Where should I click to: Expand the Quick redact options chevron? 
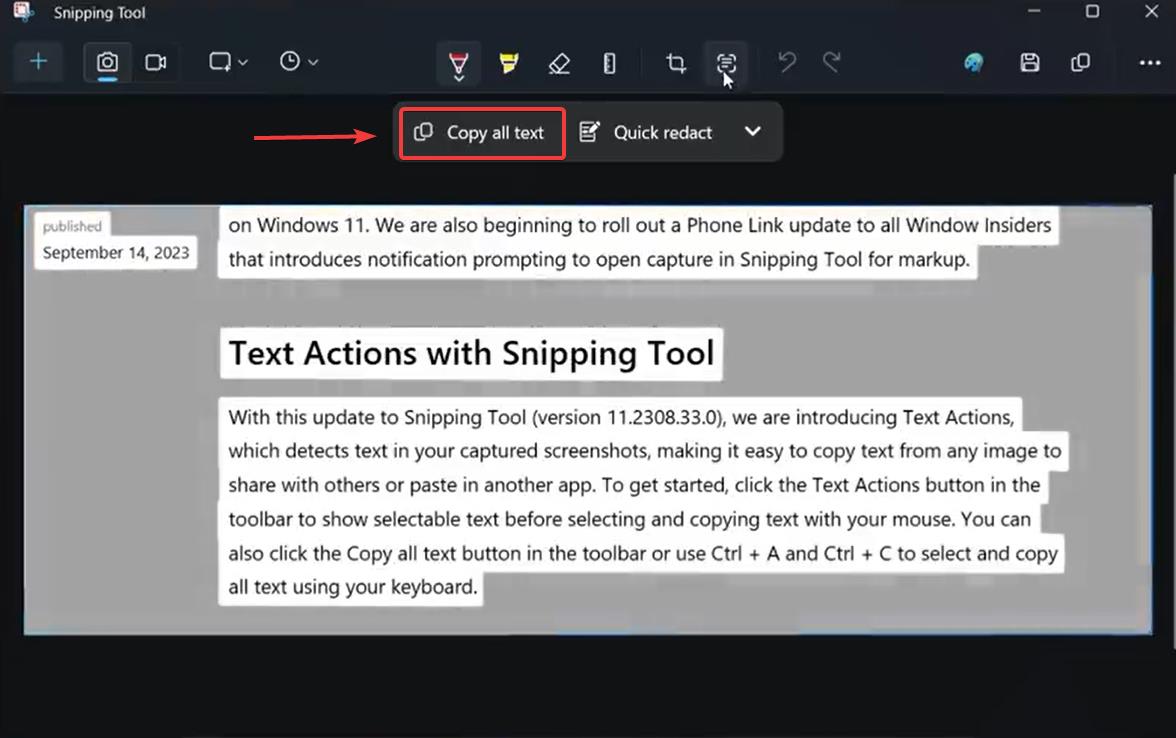[x=752, y=132]
